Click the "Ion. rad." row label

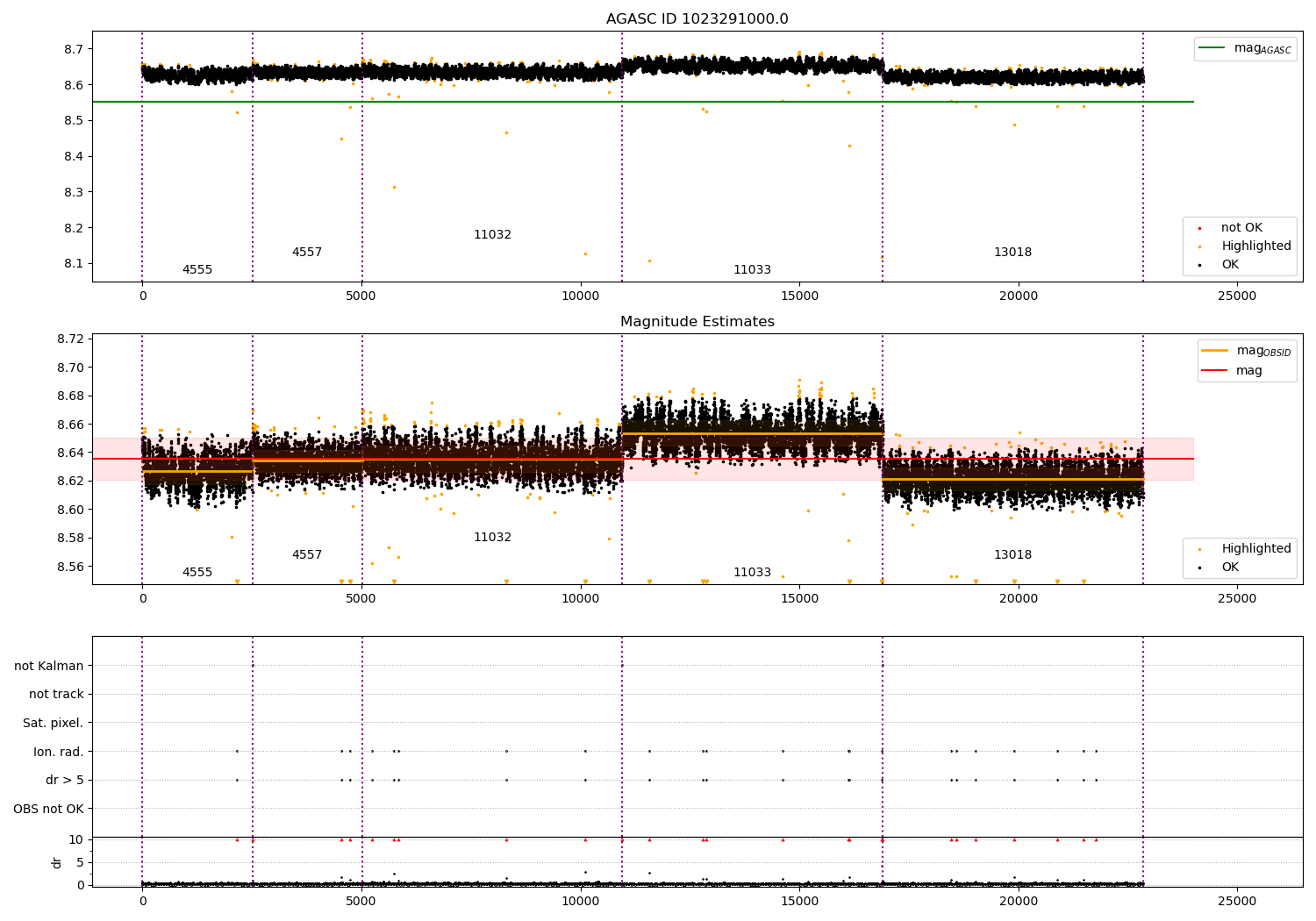coord(59,752)
